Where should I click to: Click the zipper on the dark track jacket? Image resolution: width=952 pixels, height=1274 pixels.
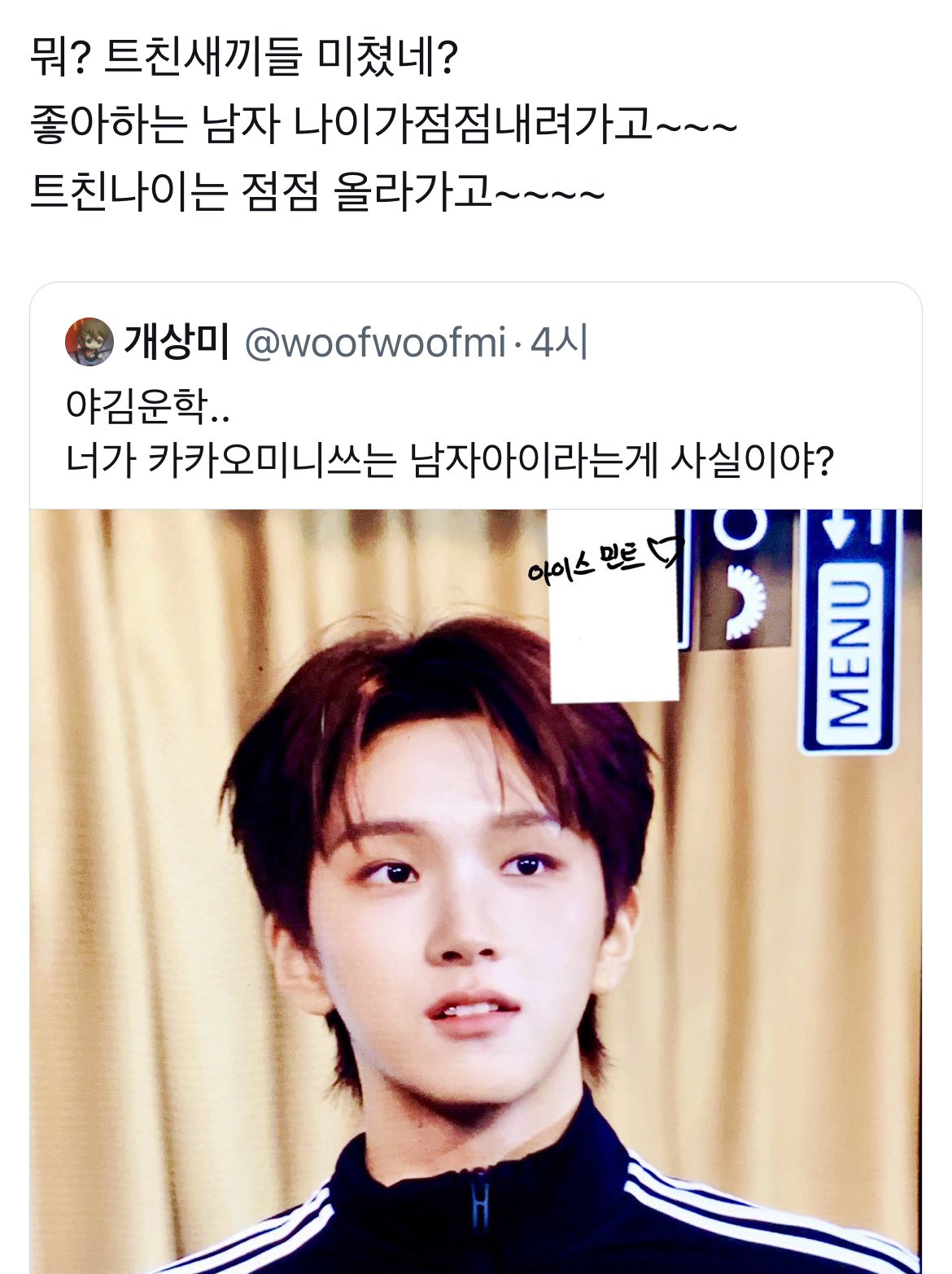pyautogui.click(x=481, y=1215)
